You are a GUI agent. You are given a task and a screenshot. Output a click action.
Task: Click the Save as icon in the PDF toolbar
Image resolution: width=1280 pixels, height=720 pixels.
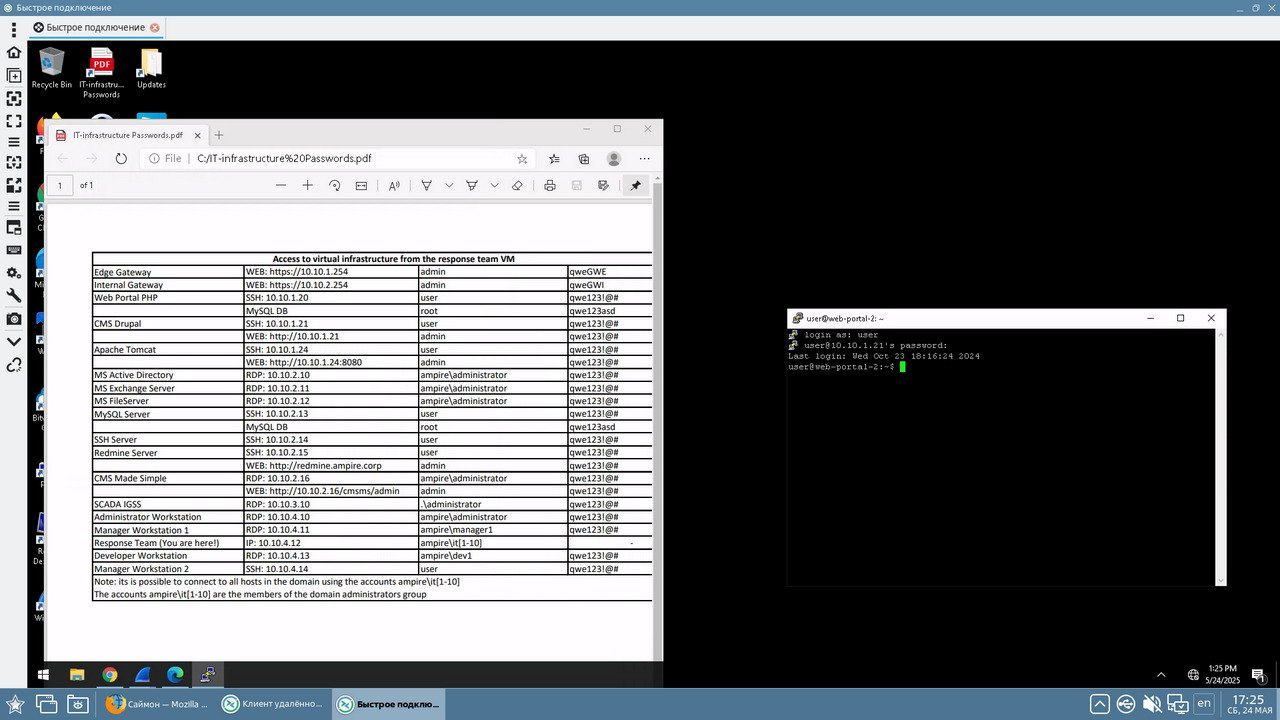603,185
